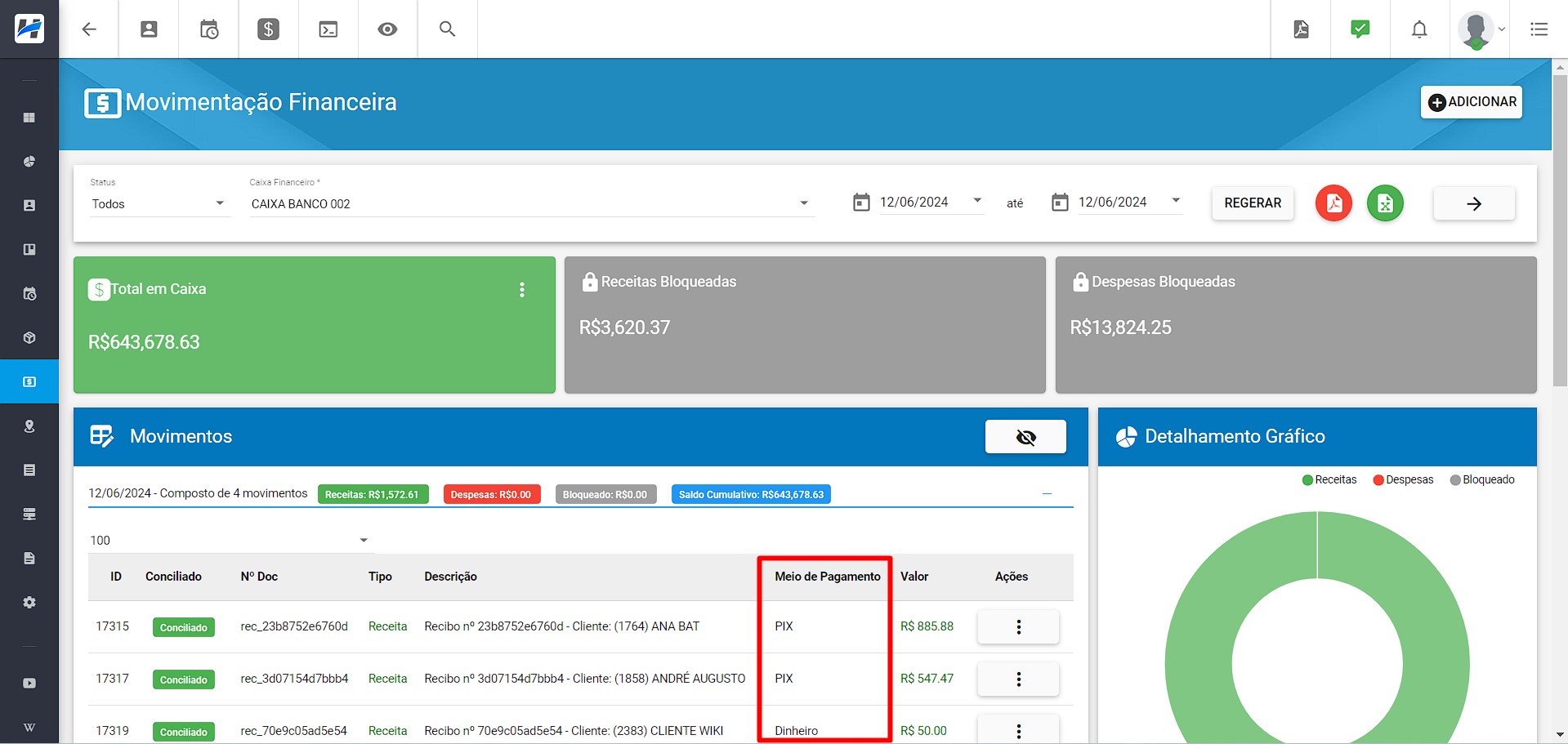This screenshot has width=1568, height=744.
Task: Expand the end date dropdown arrow
Action: pyautogui.click(x=1176, y=201)
